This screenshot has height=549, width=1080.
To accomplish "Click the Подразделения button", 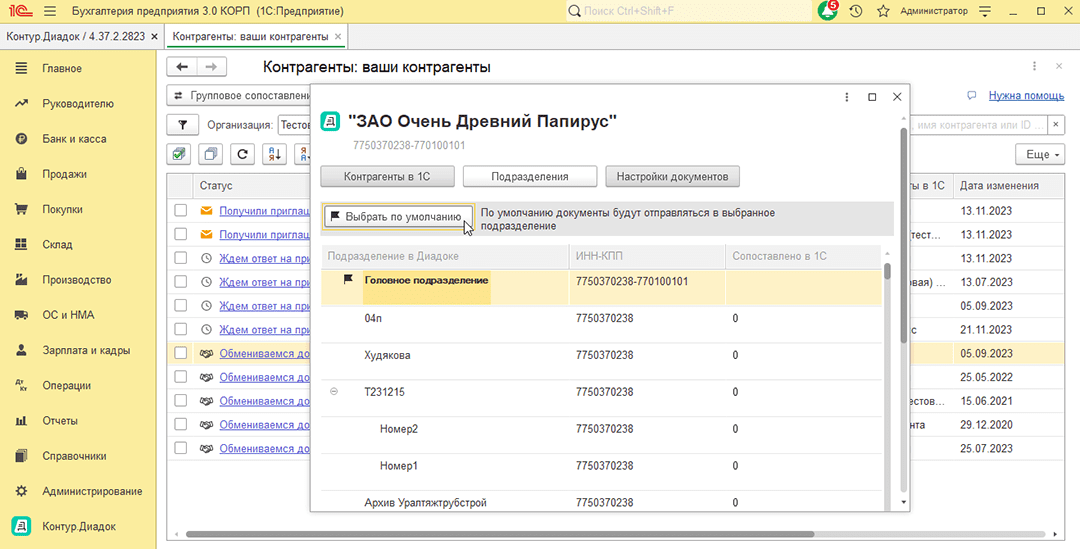I will (530, 176).
